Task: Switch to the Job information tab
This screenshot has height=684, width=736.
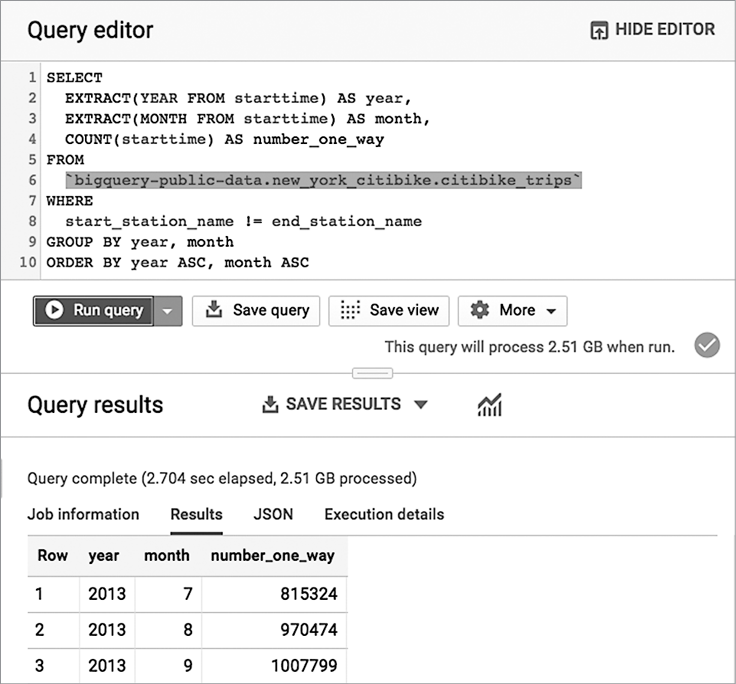Action: pos(83,514)
